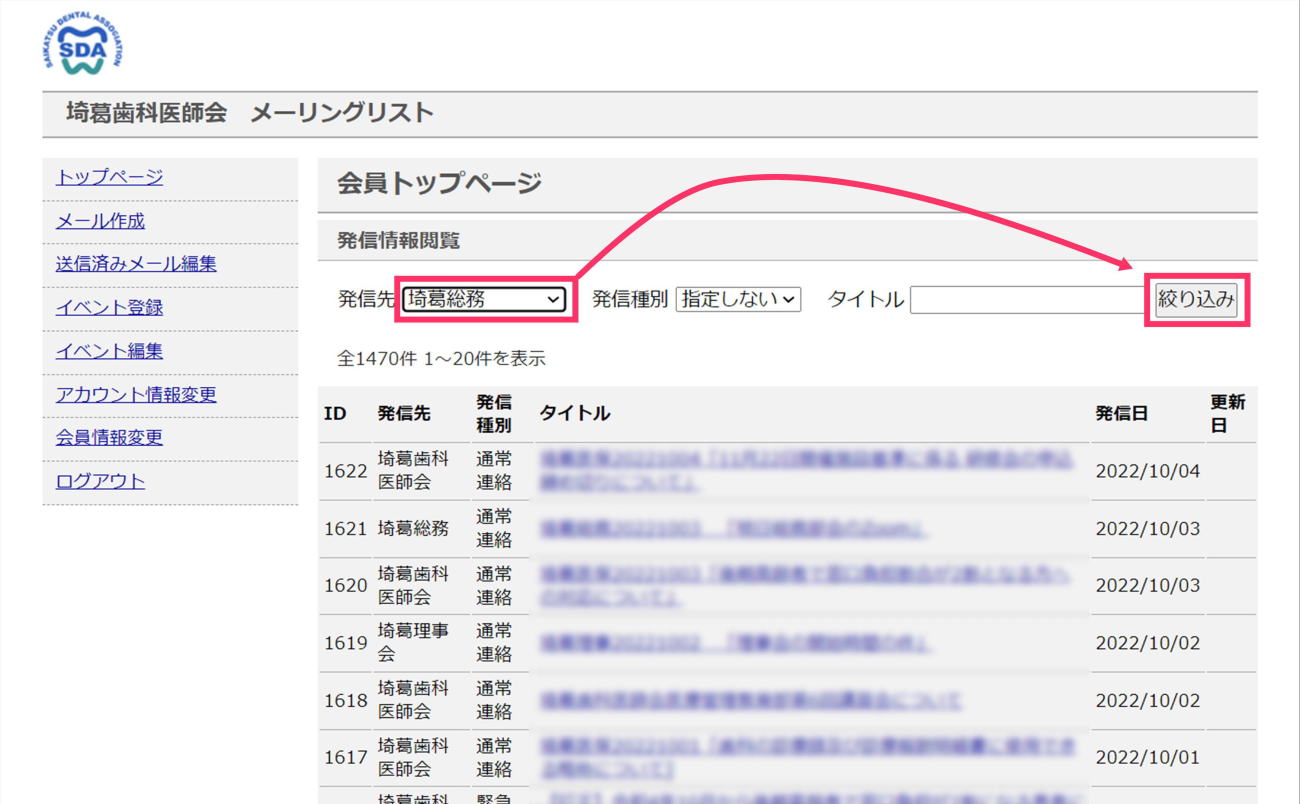This screenshot has height=804, width=1300.
Task: Click the 埼葛歯科医師会 メーリングリスト header title
Action: click(250, 113)
